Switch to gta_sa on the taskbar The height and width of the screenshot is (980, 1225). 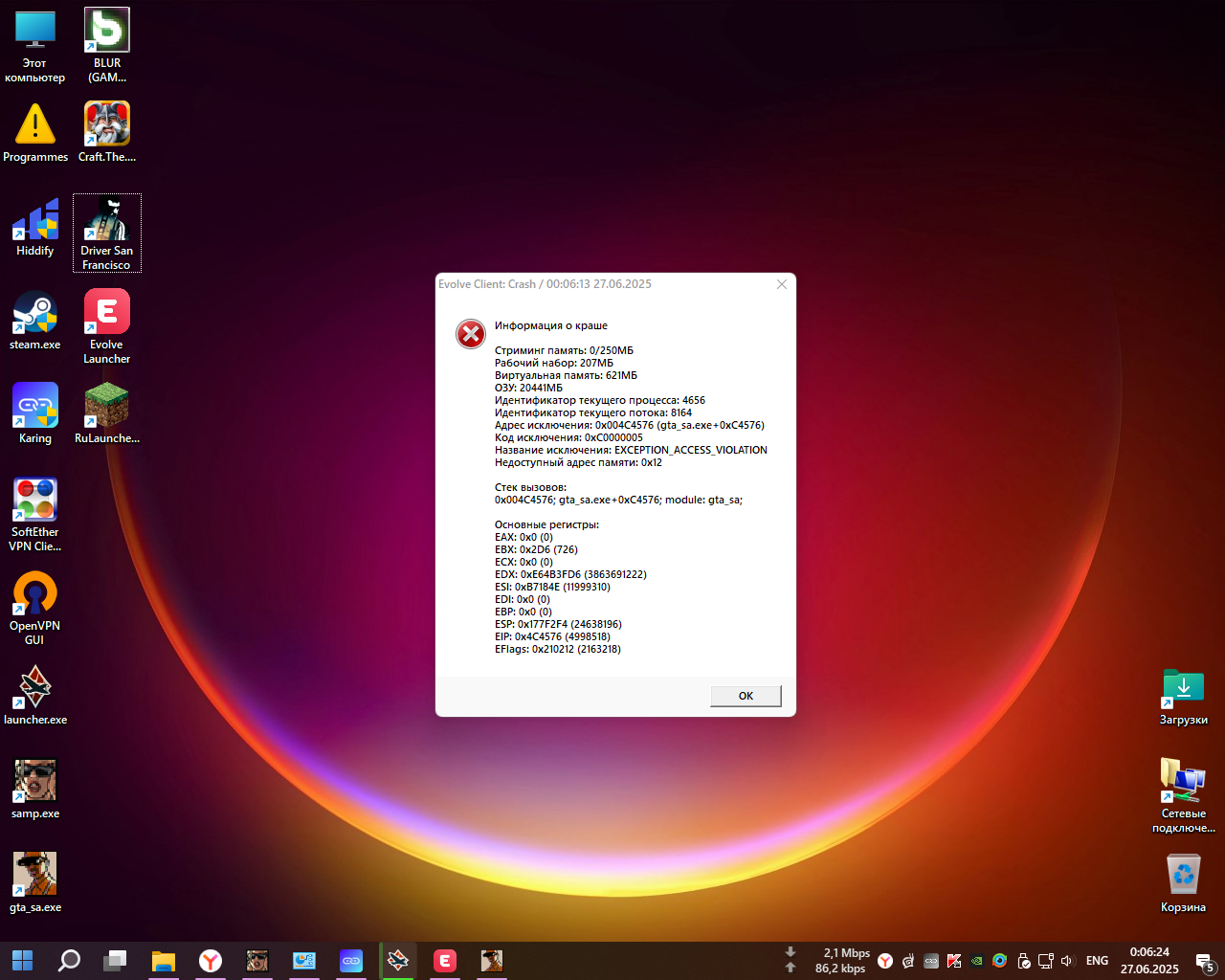point(492,960)
